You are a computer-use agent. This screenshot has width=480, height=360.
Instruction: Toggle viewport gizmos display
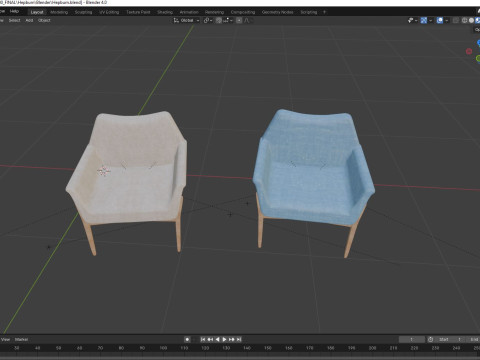click(x=424, y=20)
